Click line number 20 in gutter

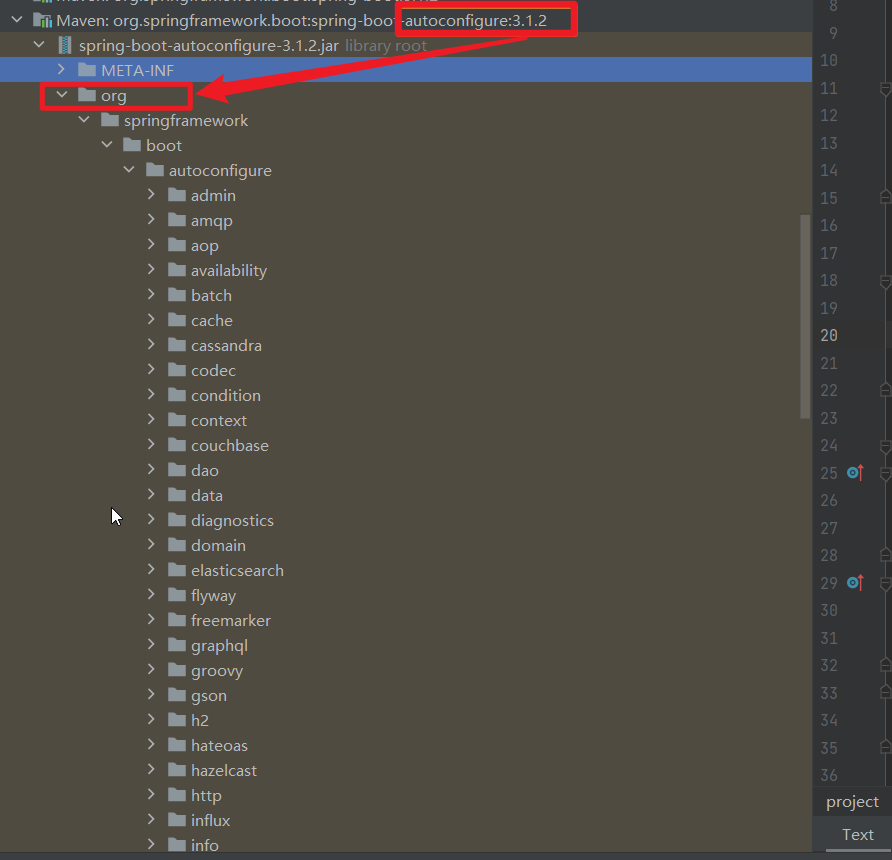[x=829, y=336]
